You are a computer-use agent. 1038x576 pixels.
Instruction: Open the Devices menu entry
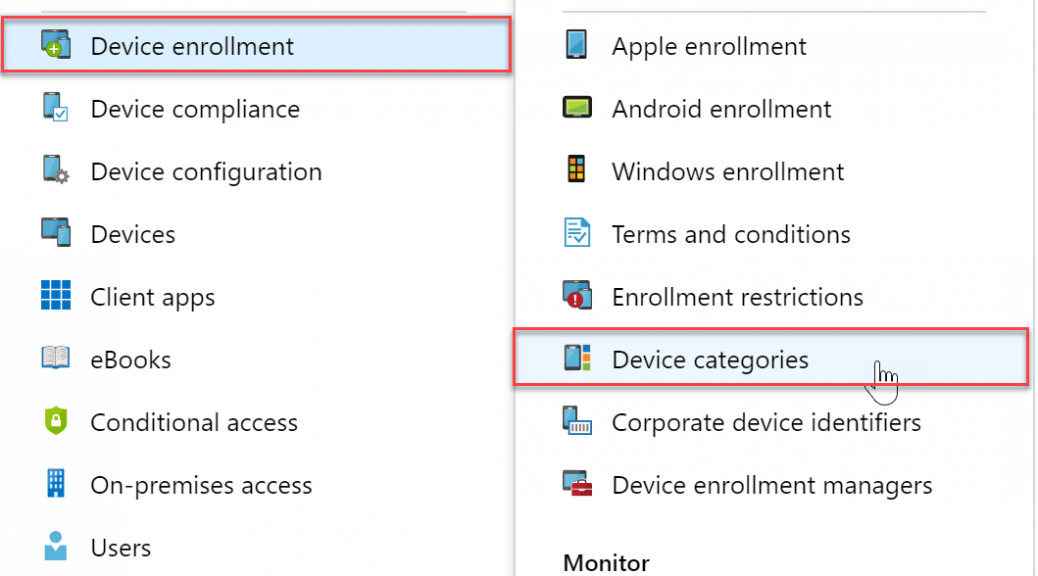133,234
